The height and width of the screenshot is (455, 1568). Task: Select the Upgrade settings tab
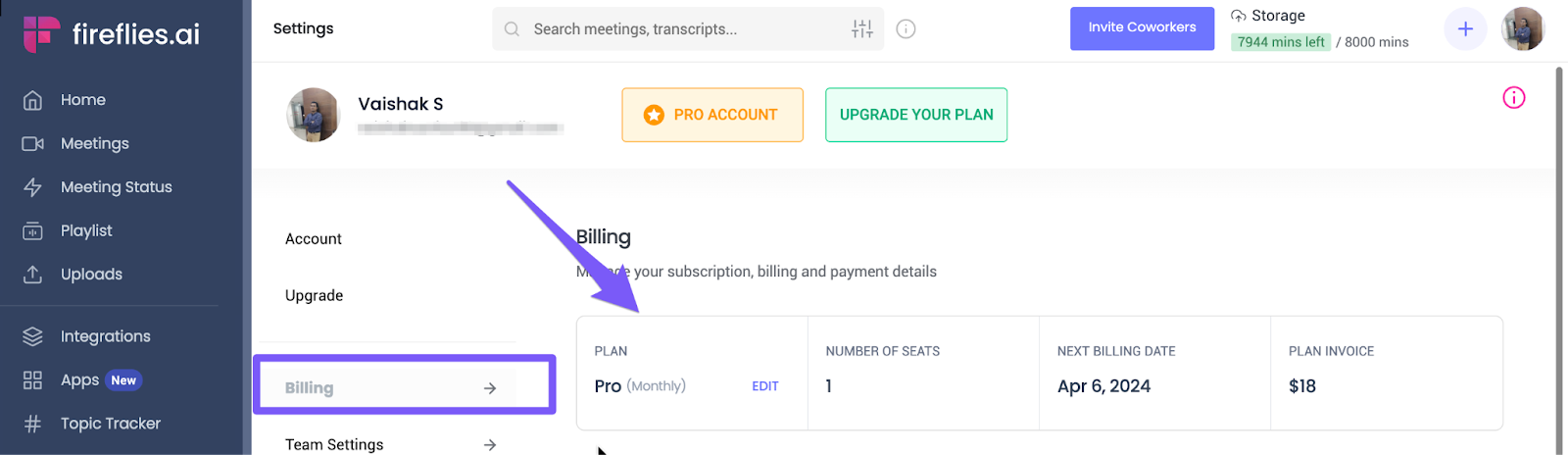coord(314,296)
